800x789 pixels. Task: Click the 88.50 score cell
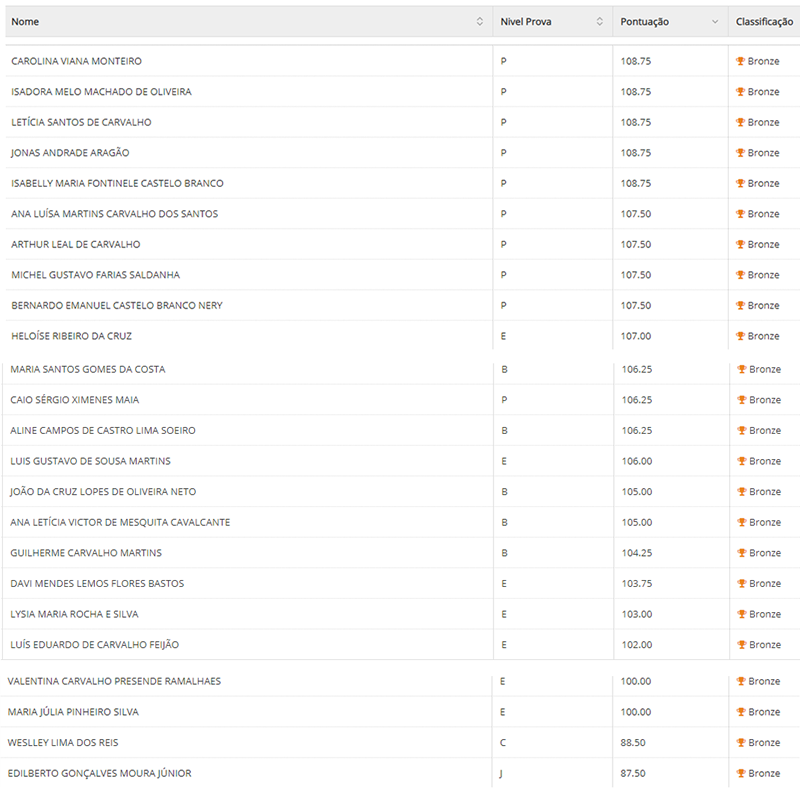click(634, 743)
